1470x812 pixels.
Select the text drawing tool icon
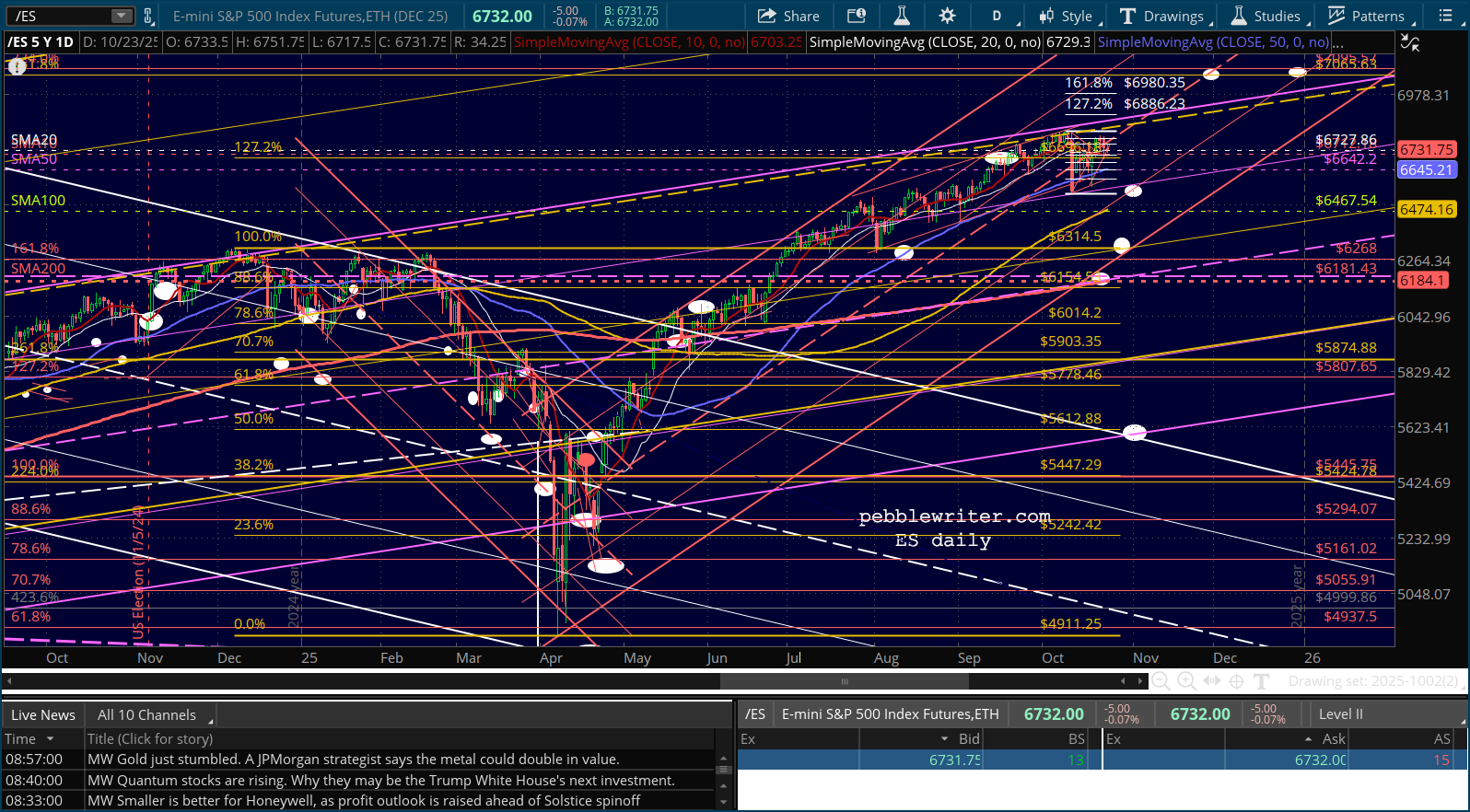click(1262, 681)
